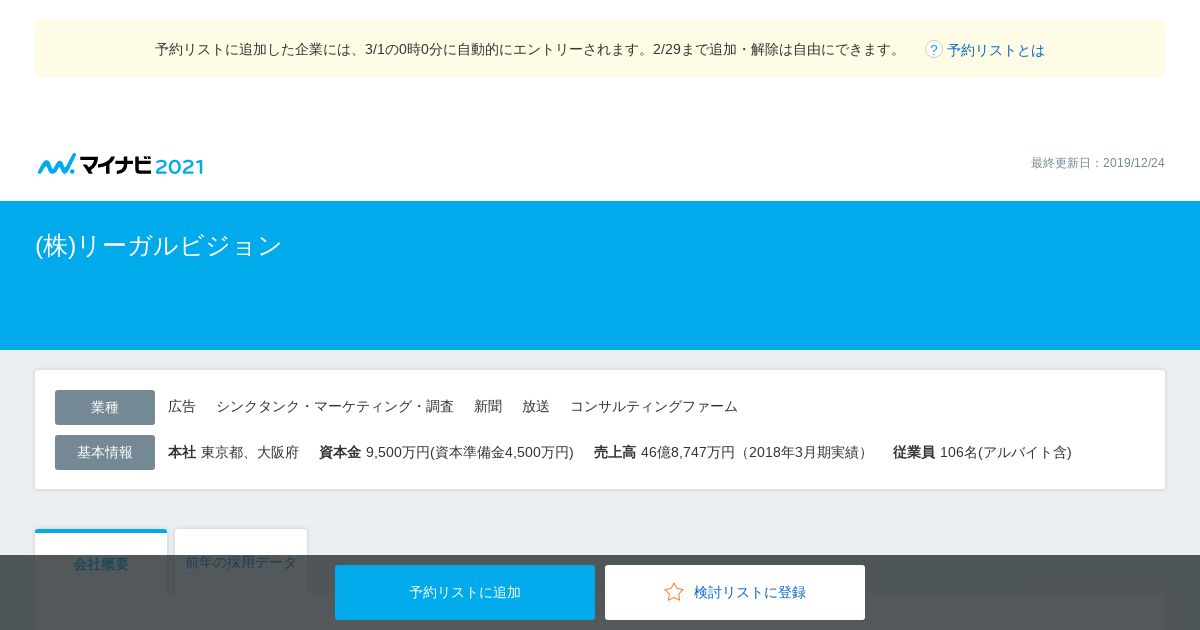Click 最終更新日：2019/12/24 text

click(x=1098, y=163)
